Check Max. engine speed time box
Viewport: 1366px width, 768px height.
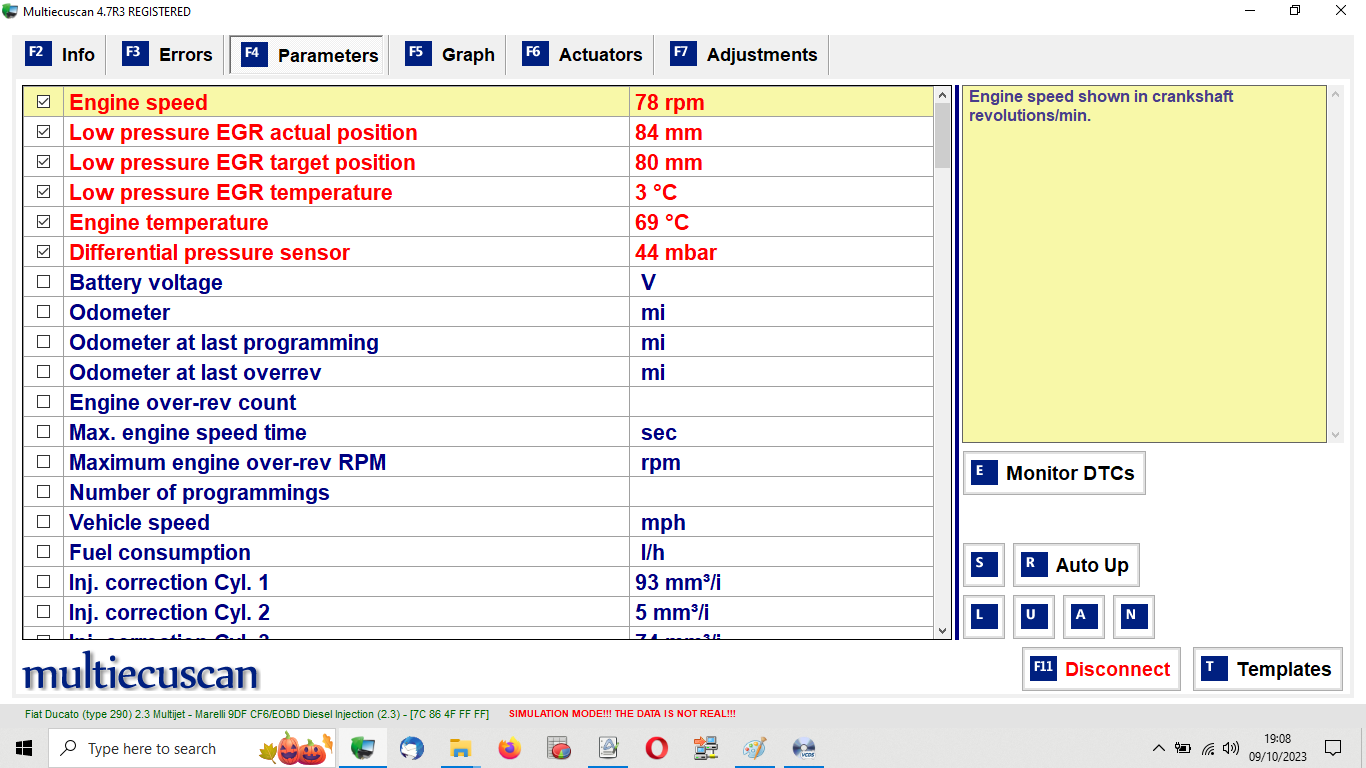click(43, 432)
